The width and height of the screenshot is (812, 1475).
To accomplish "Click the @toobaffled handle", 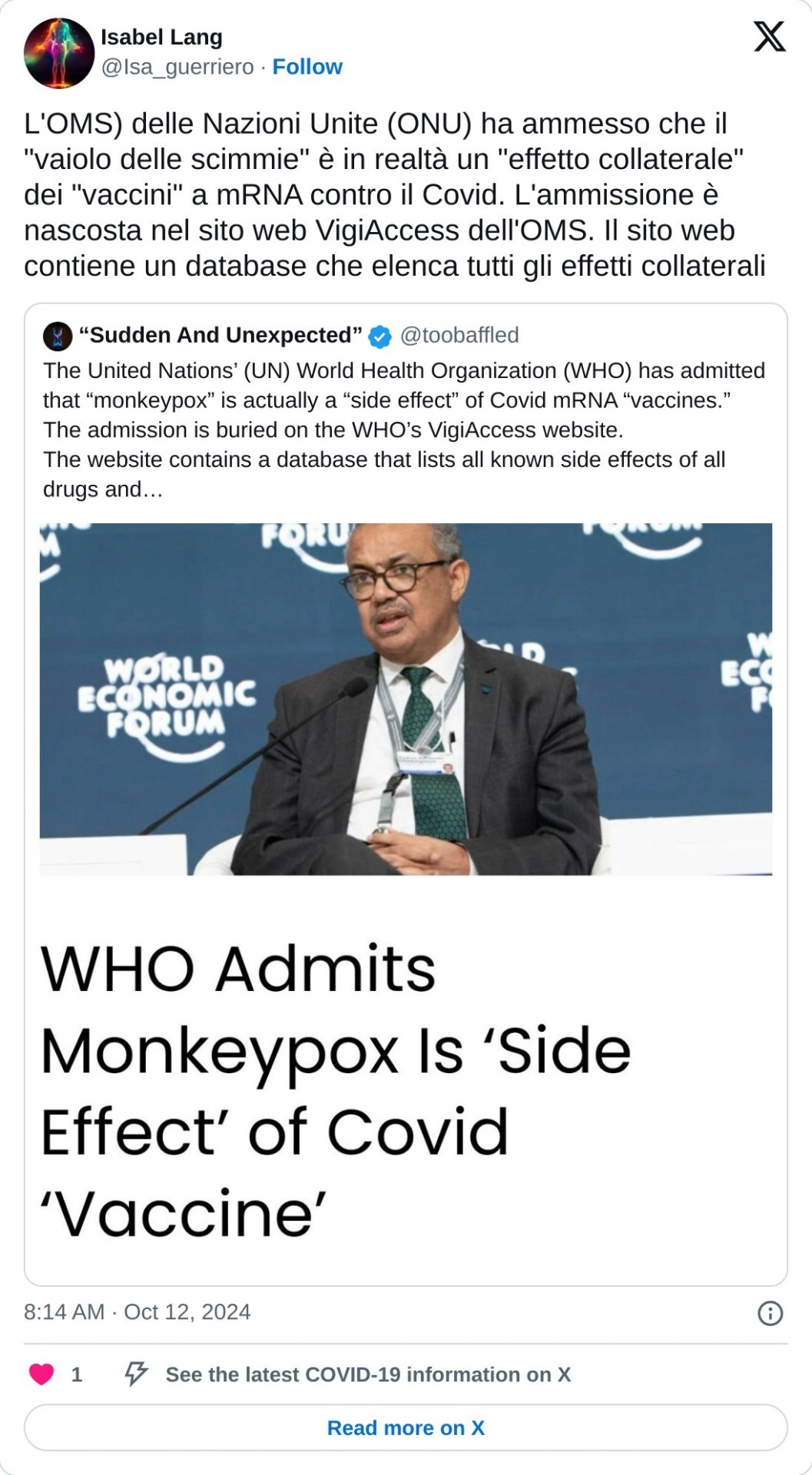I will pos(459,335).
